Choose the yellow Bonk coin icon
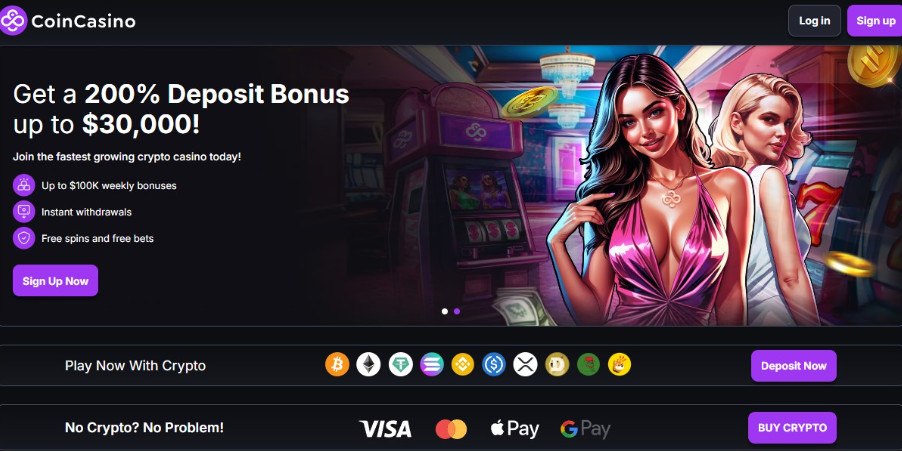Image resolution: width=902 pixels, height=452 pixels. click(x=620, y=365)
